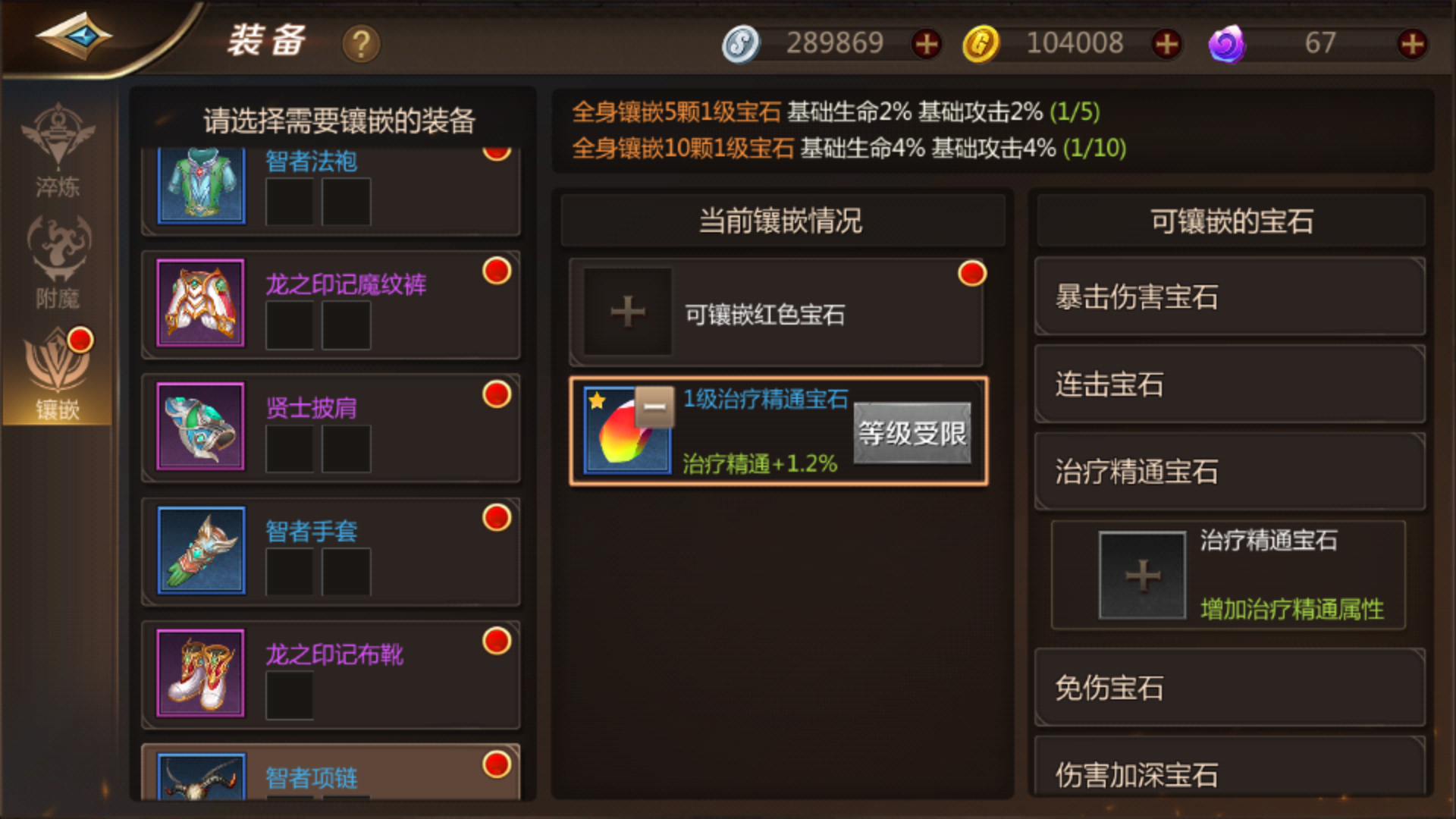Collapse the 治疗精通宝石 category
The height and width of the screenshot is (819, 1456).
(x=1230, y=472)
